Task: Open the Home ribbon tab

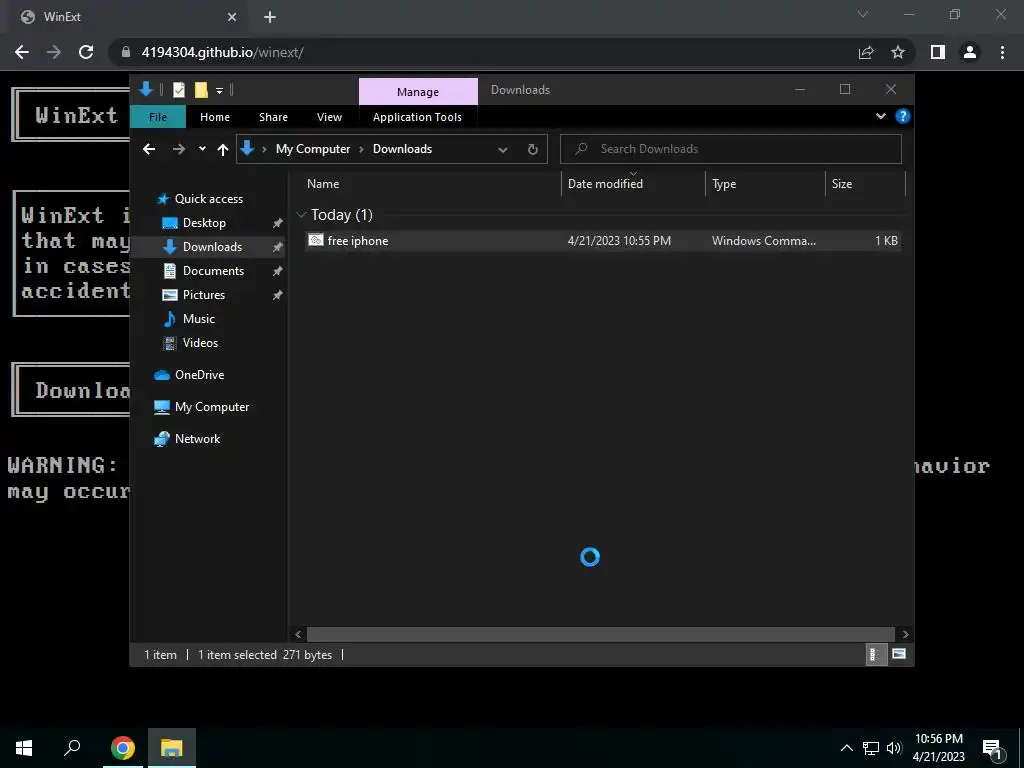Action: (x=215, y=117)
